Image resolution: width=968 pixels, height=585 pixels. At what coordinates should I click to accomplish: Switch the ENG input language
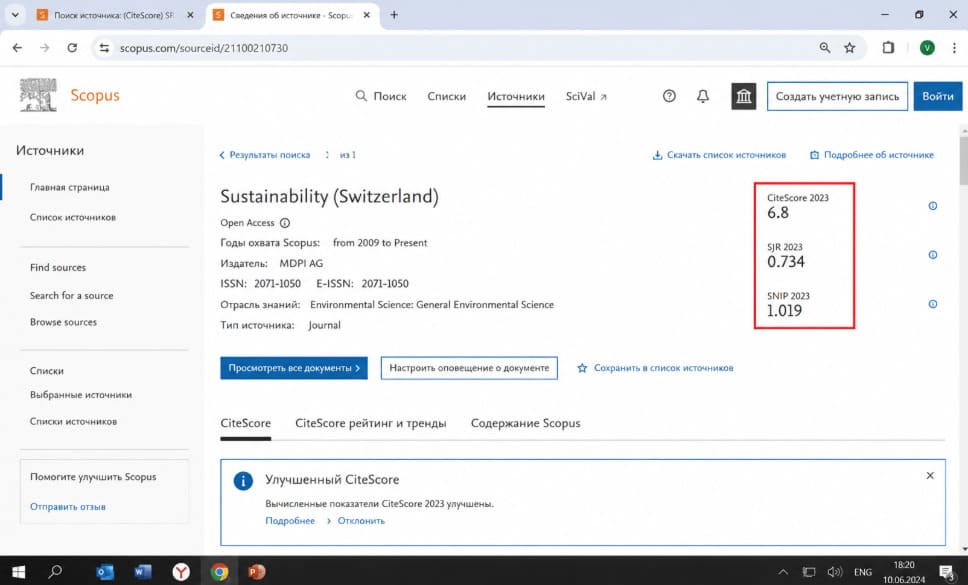(x=862, y=573)
